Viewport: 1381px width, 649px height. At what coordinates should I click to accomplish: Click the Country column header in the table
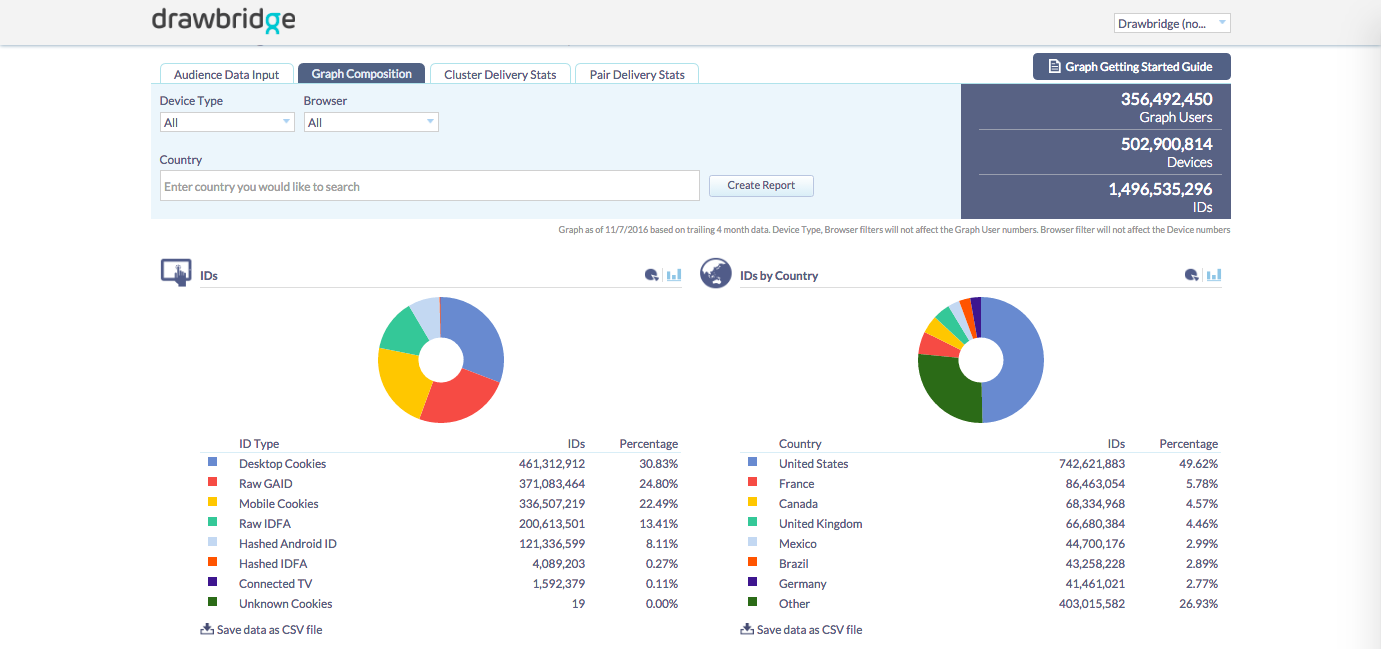(x=800, y=444)
